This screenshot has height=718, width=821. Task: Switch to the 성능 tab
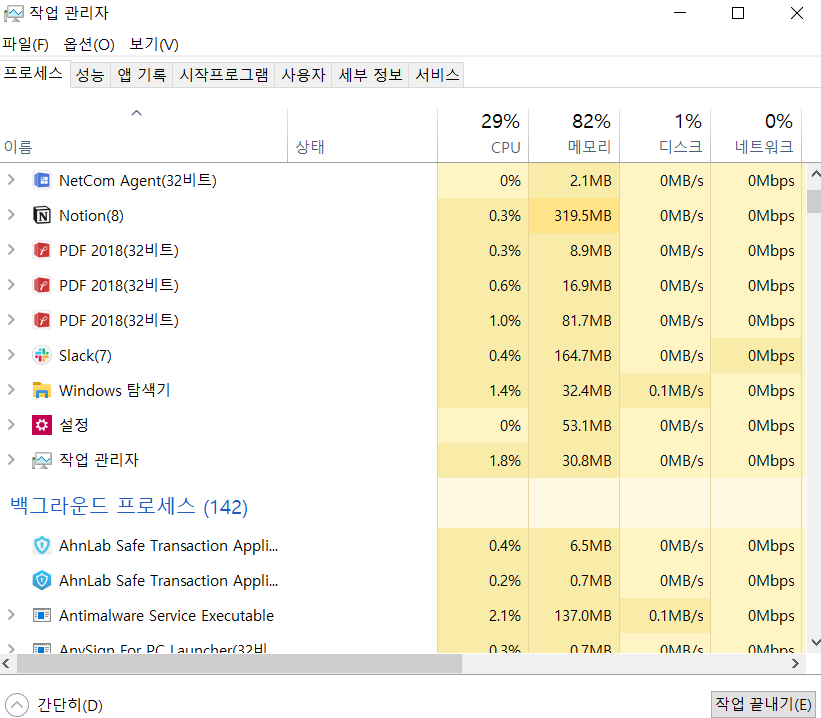pyautogui.click(x=90, y=75)
